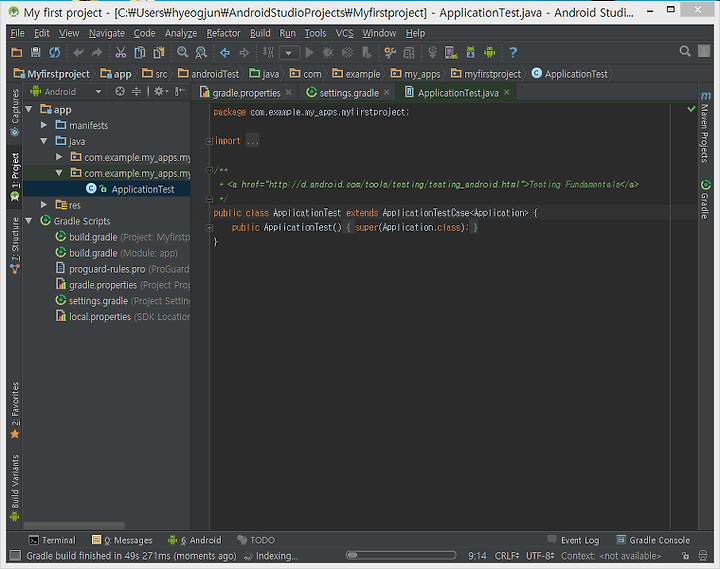Open the Event Log
Screen dimensions: 720x569
[x=574, y=540]
